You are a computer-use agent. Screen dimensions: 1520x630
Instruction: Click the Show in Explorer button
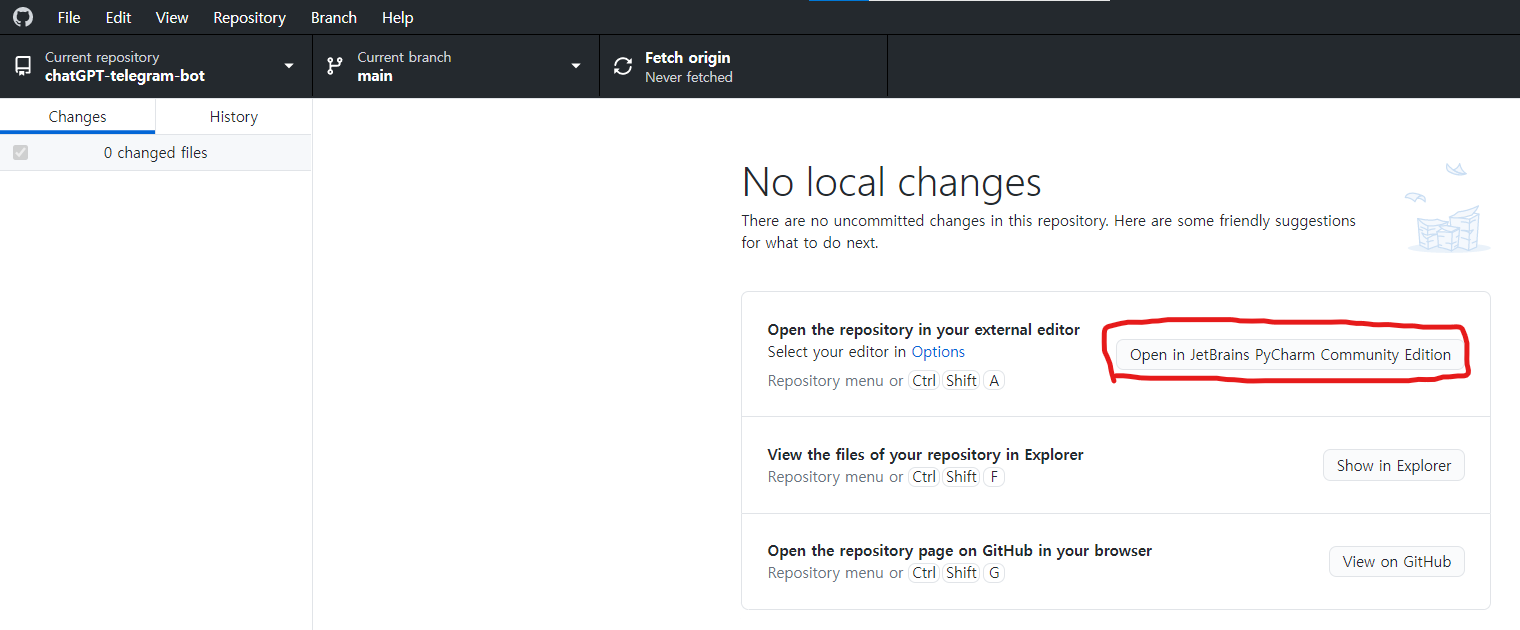point(1394,466)
